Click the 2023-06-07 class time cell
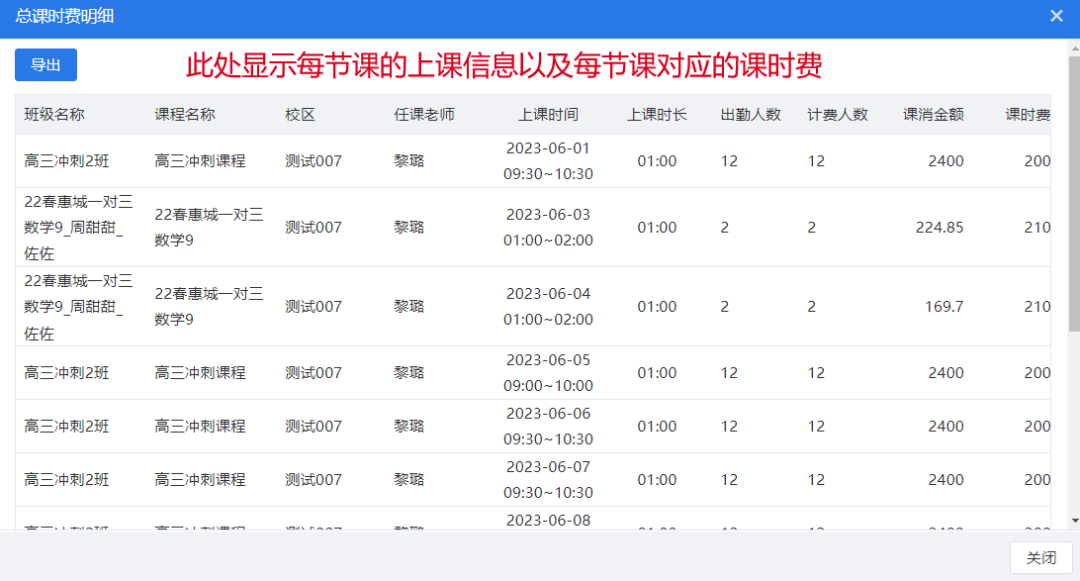This screenshot has width=1080, height=581. click(x=548, y=480)
